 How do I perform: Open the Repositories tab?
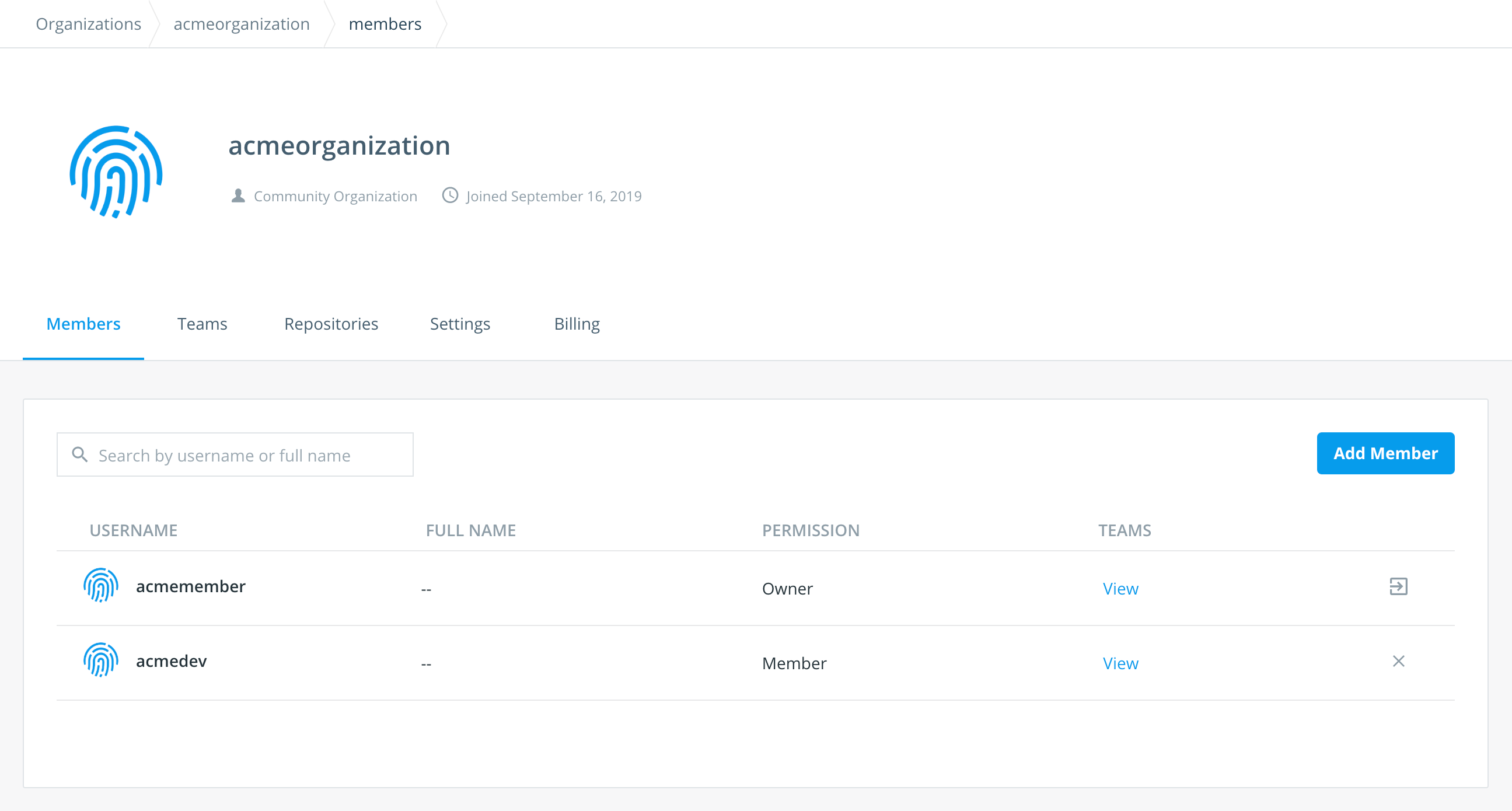click(x=331, y=324)
